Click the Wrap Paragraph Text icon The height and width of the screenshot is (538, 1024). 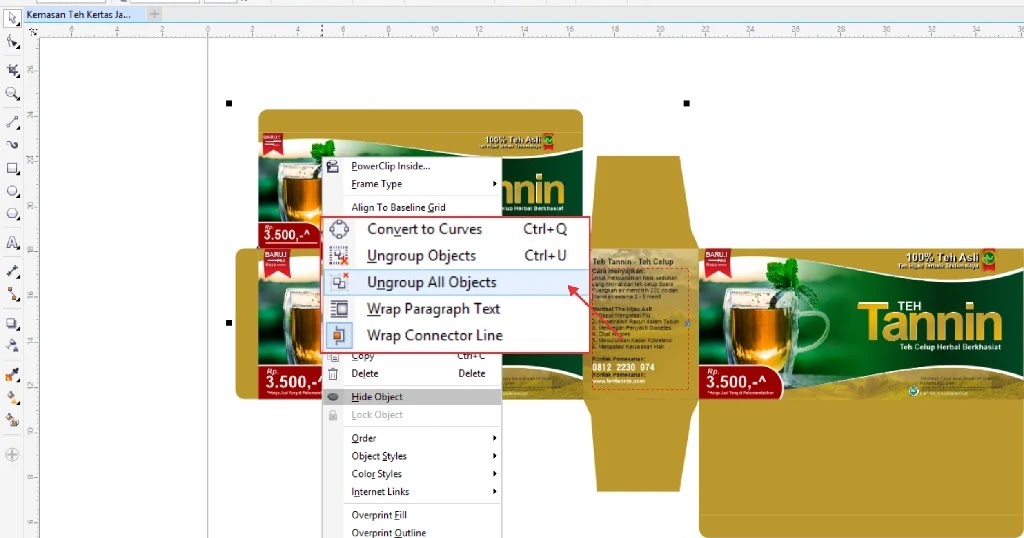(339, 309)
